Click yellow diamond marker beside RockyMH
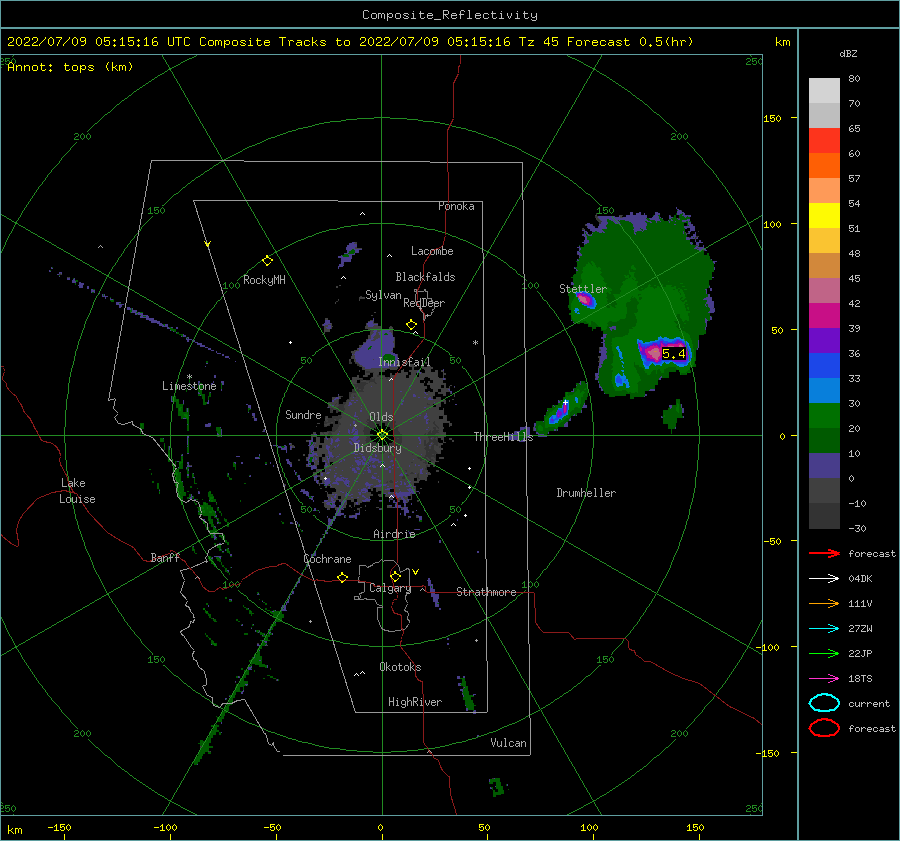 [x=267, y=261]
